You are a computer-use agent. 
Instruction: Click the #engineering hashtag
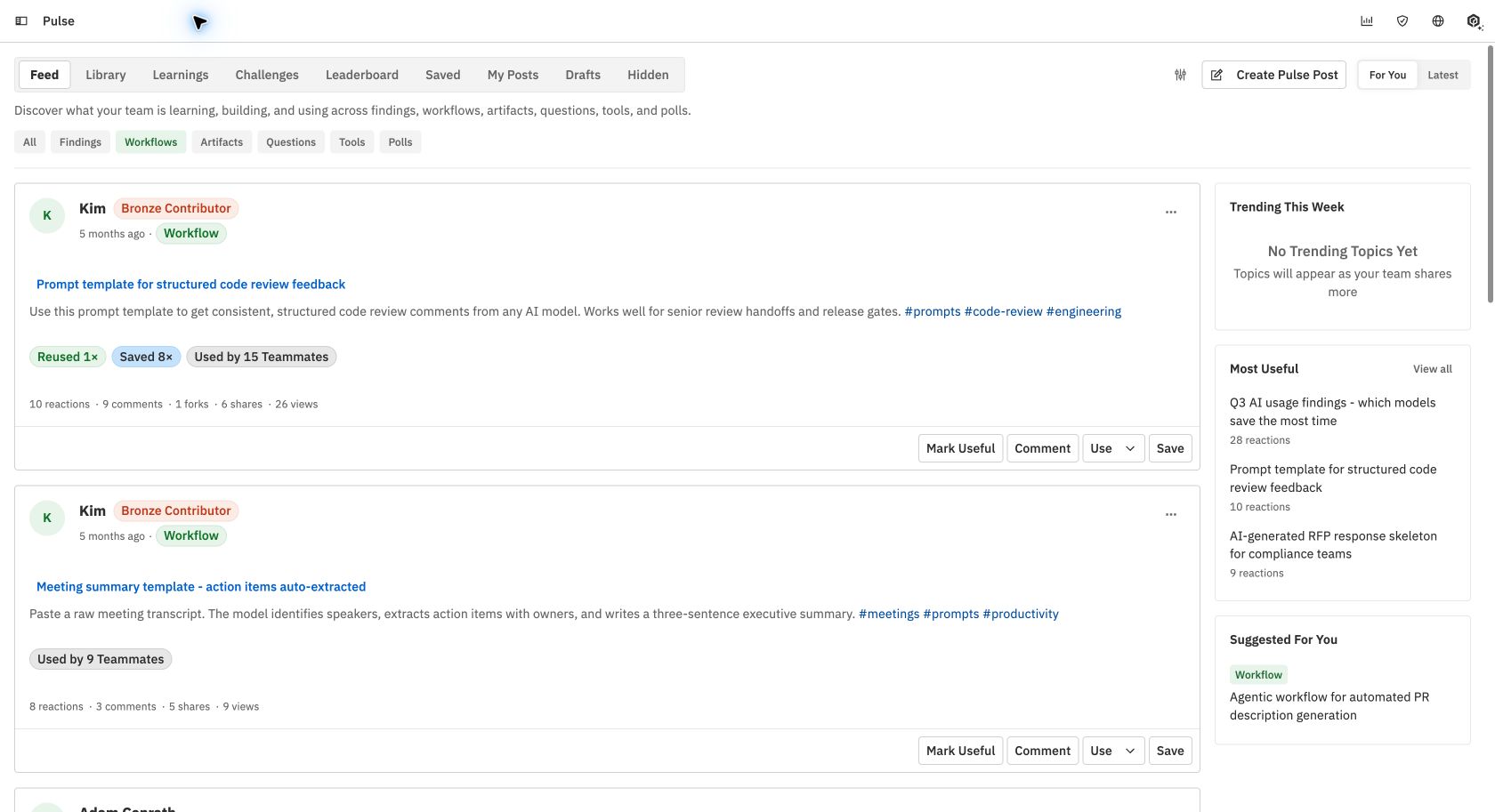[1084, 311]
